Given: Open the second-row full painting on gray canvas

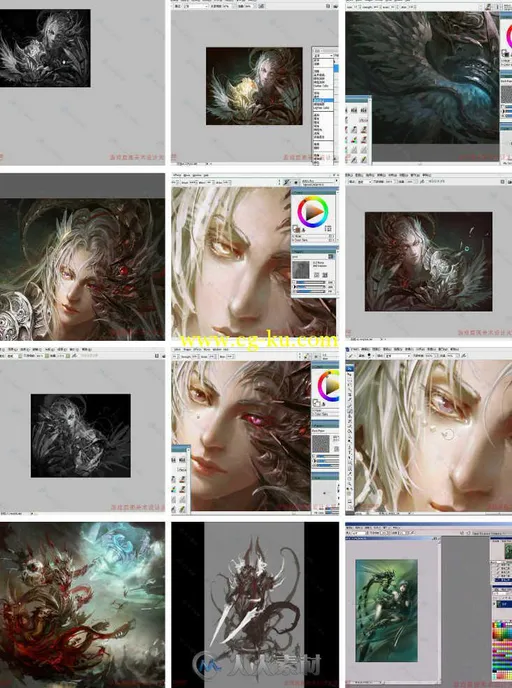Looking at the screenshot, I should click(x=429, y=257).
